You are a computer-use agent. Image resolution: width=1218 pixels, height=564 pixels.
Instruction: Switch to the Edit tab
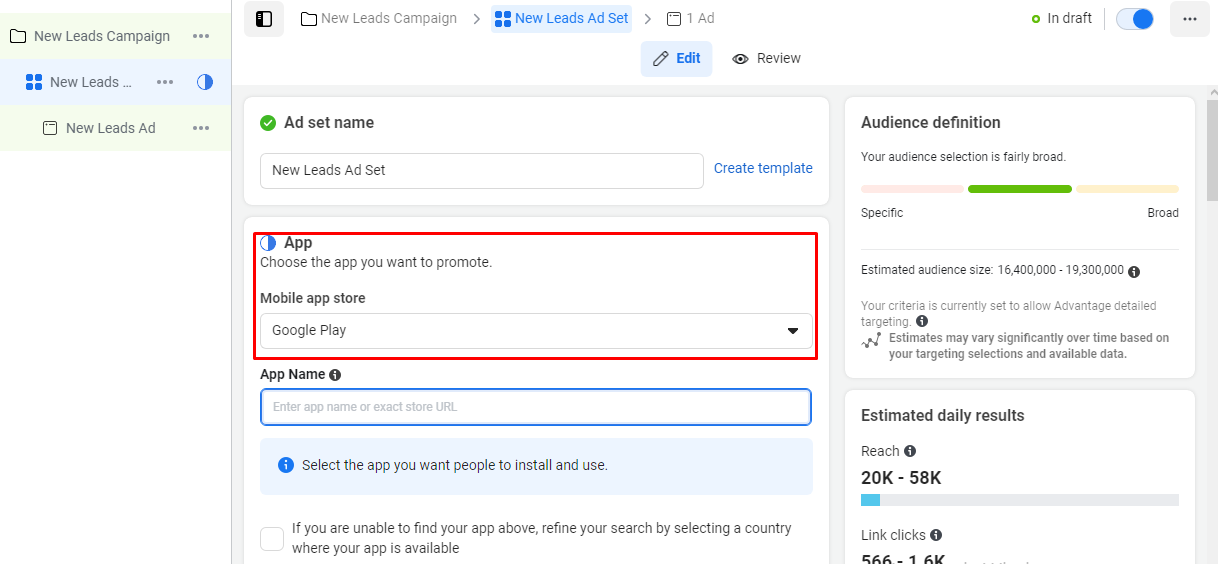pos(677,59)
